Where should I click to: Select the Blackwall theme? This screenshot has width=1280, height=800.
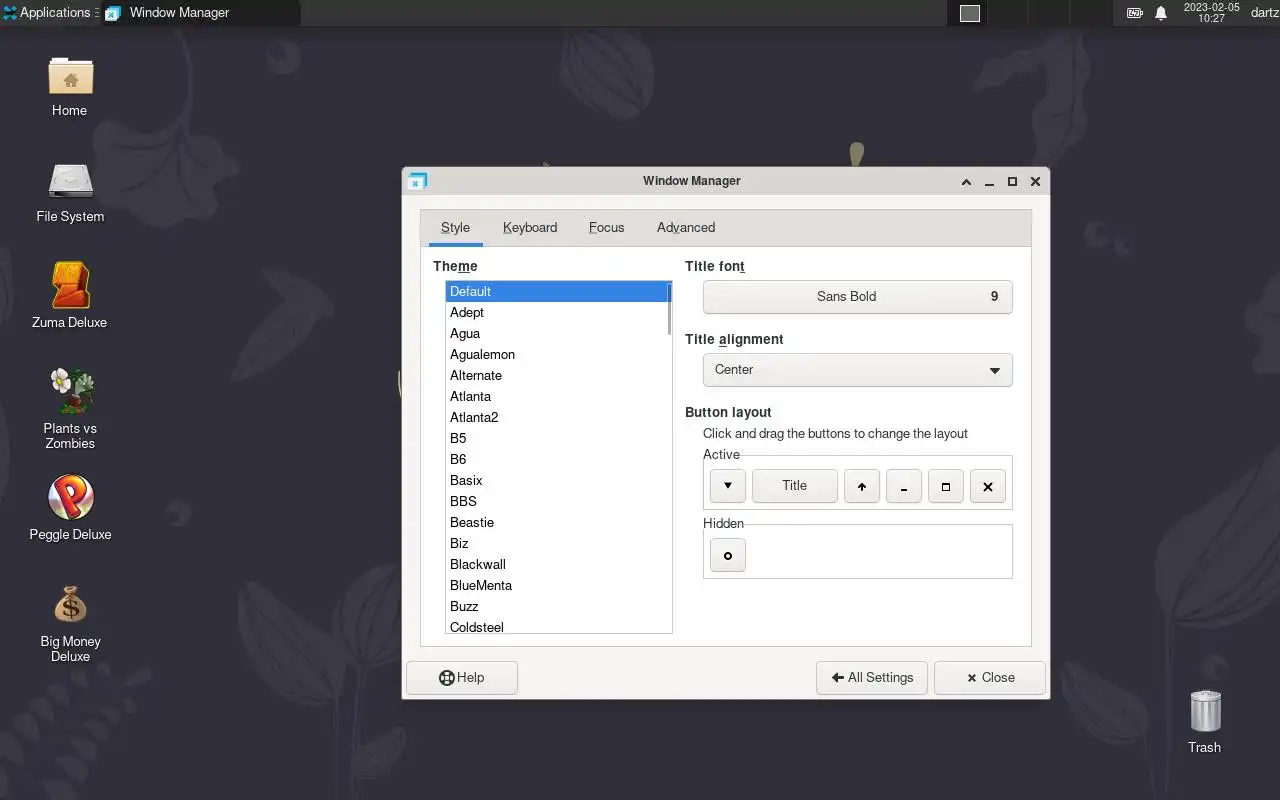tap(556, 565)
